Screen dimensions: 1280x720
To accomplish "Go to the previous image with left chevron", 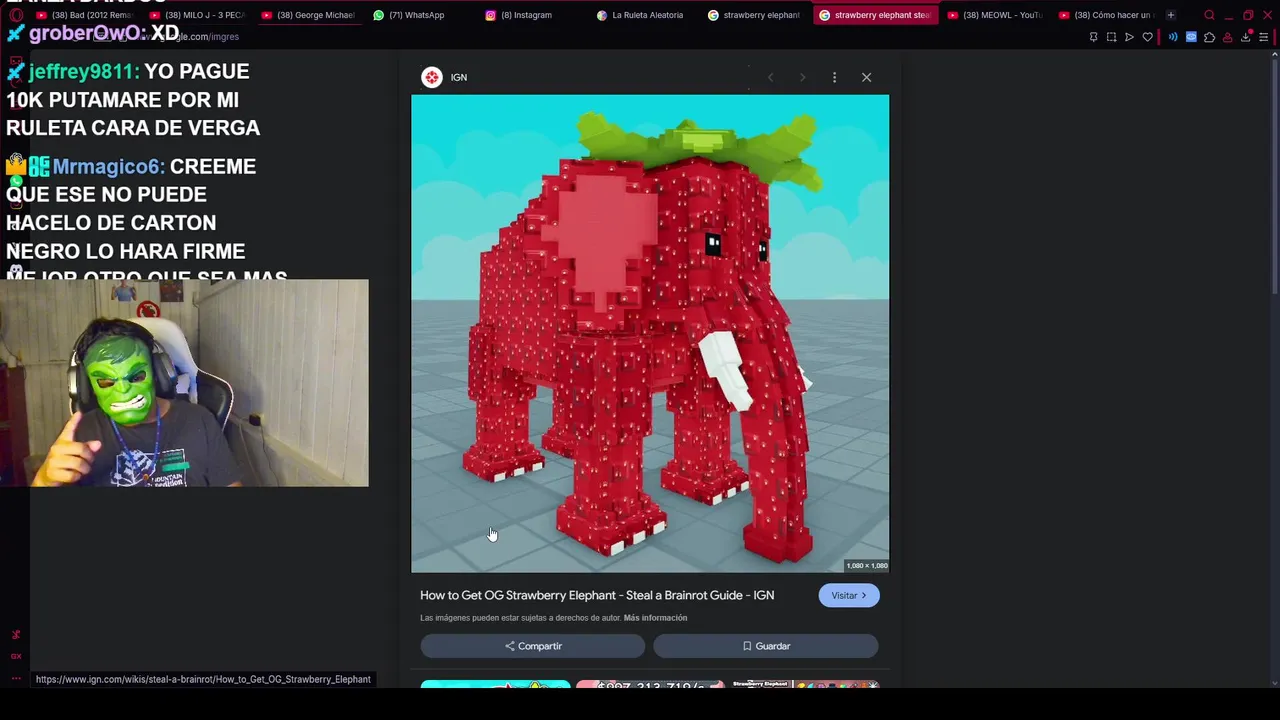I will [x=770, y=77].
